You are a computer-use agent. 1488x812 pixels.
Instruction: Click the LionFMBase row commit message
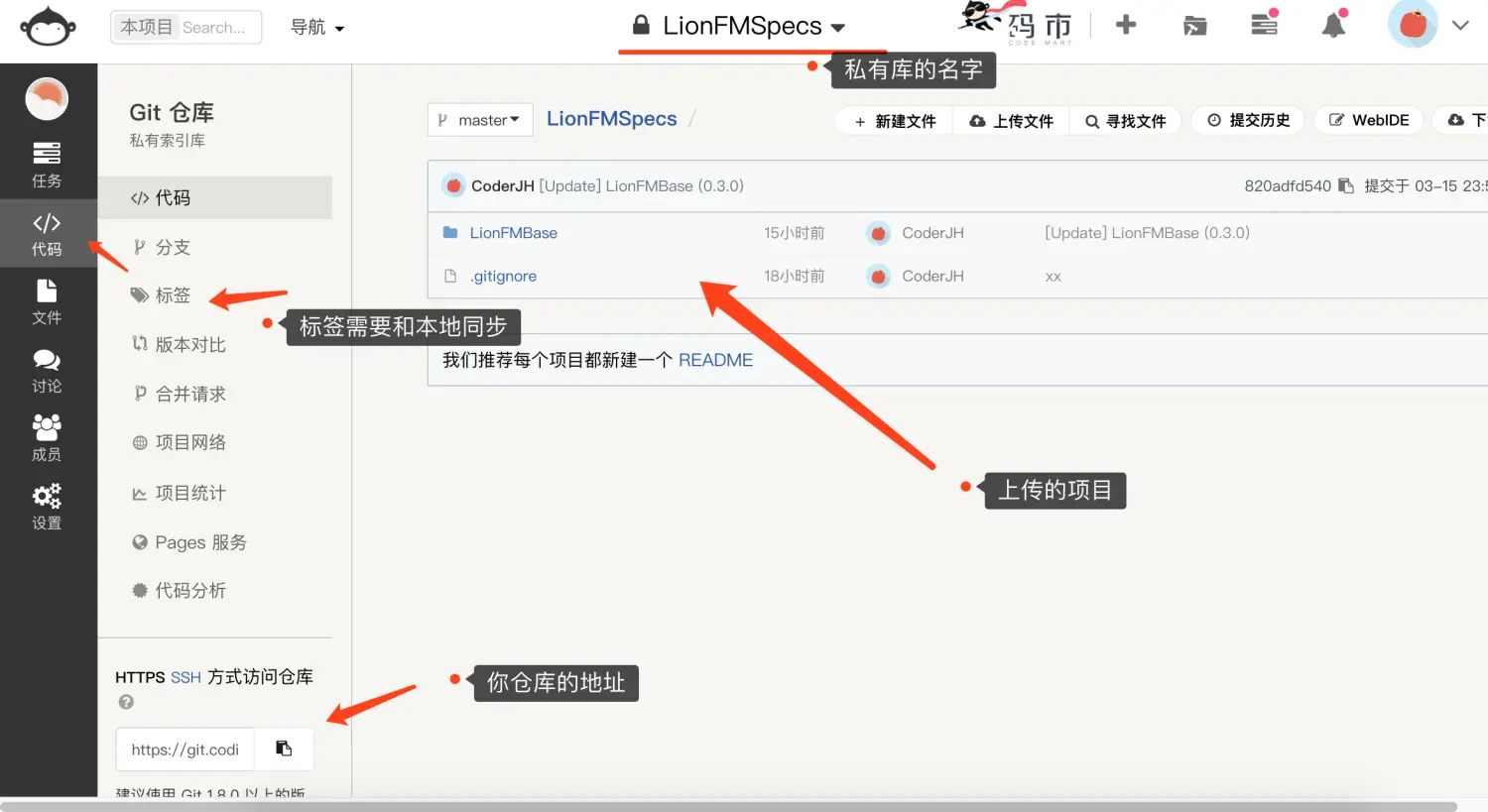[1147, 233]
